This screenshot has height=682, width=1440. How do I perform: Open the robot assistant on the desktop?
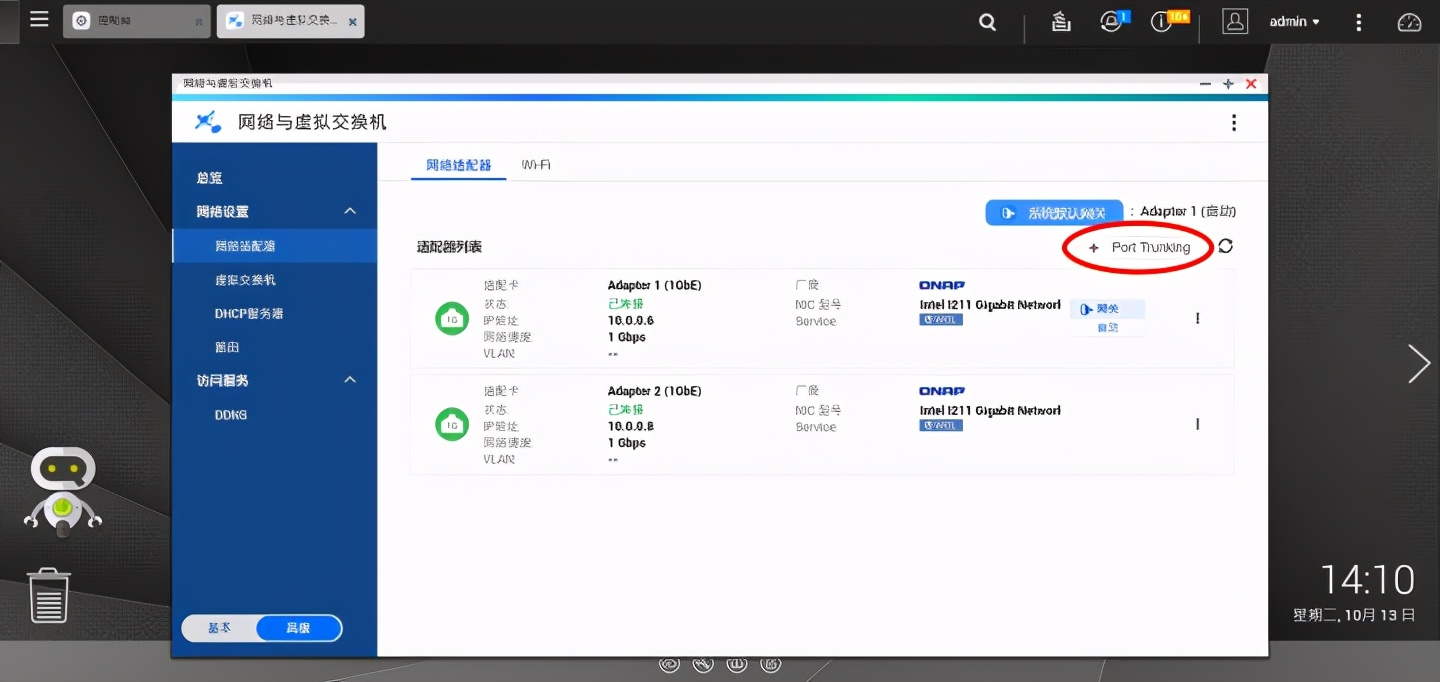(63, 490)
